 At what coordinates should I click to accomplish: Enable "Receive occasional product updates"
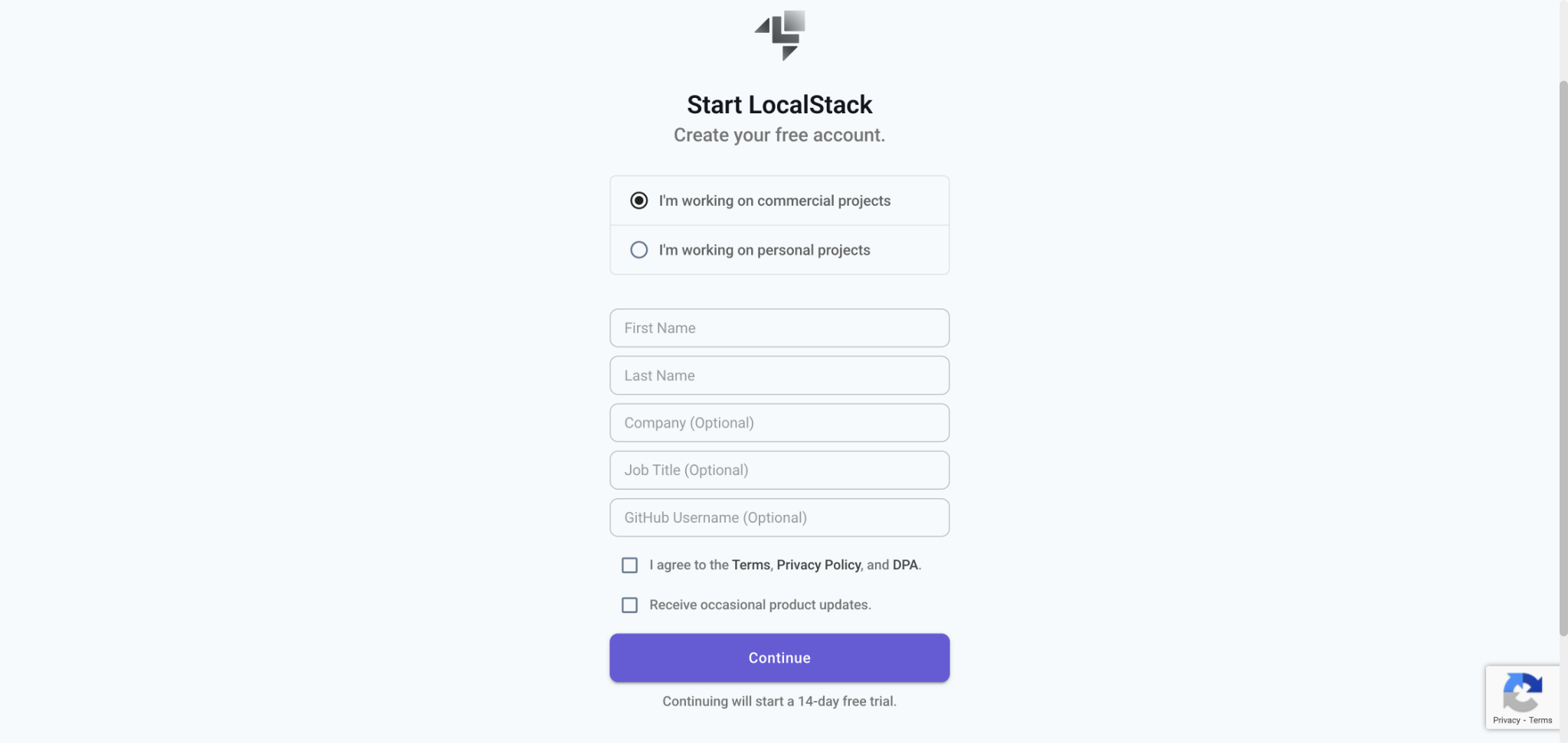[x=629, y=605]
